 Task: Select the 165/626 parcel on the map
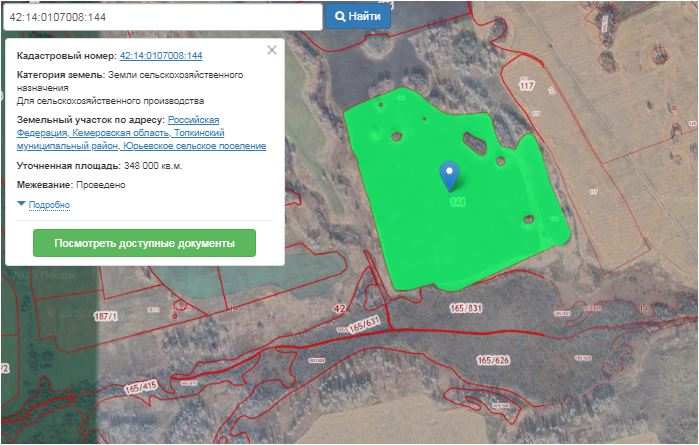[x=493, y=359]
